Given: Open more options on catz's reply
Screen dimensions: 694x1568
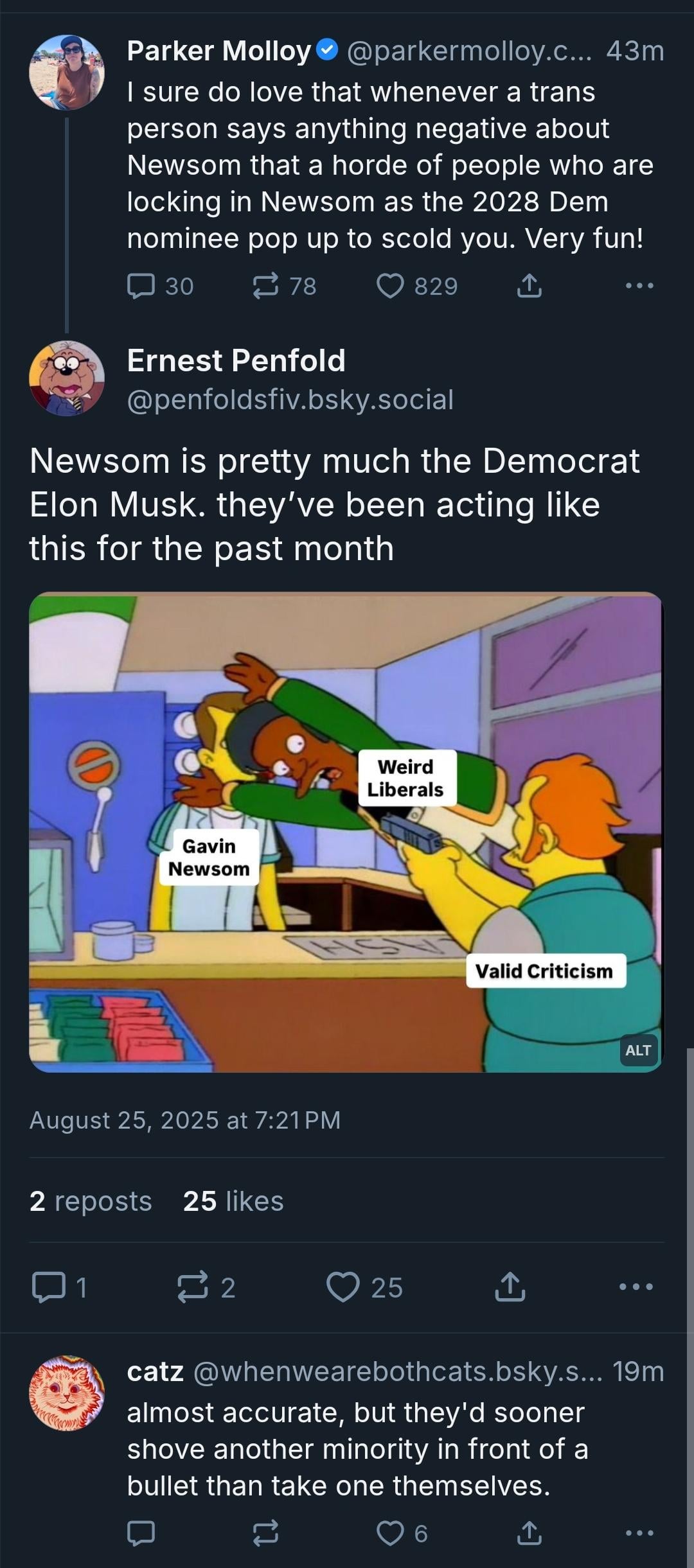Looking at the screenshot, I should (640, 1533).
